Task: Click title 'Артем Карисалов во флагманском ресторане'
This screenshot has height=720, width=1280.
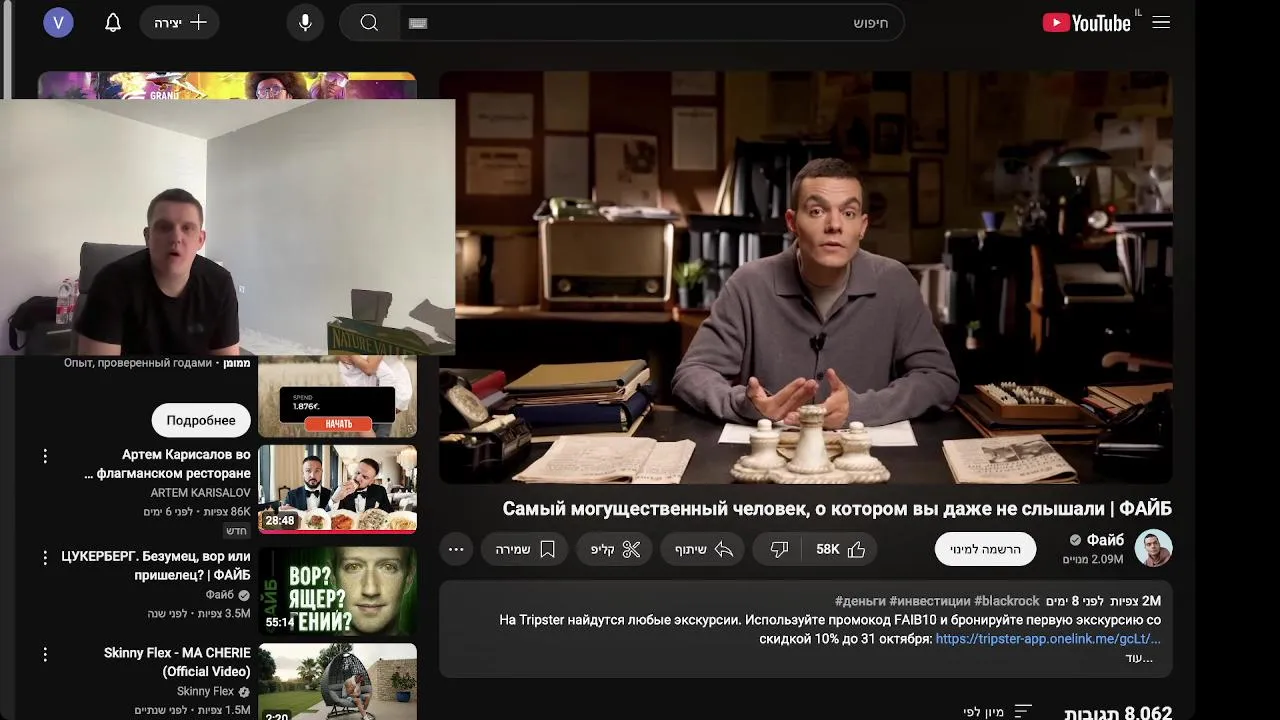Action: [x=168, y=464]
